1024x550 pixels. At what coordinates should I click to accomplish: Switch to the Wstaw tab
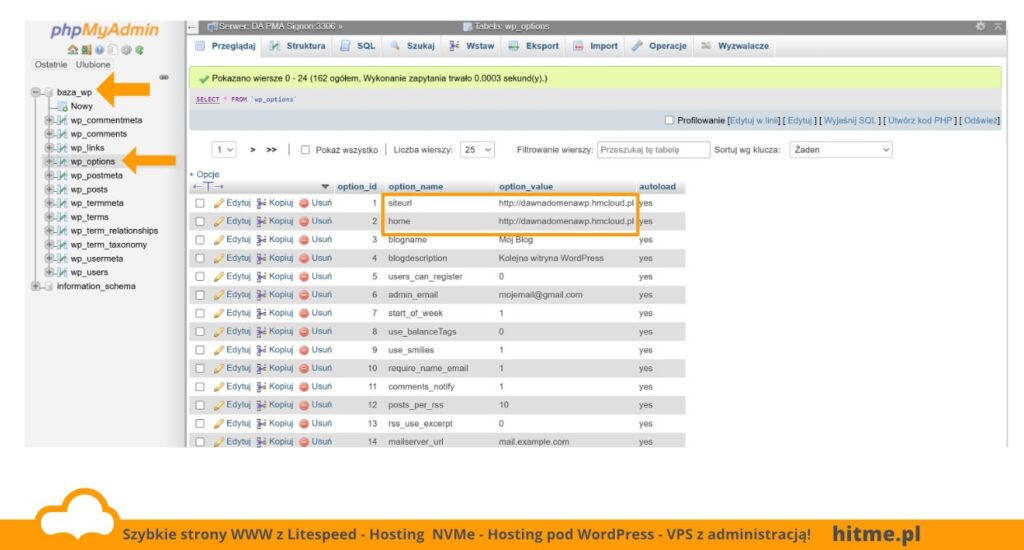click(472, 46)
